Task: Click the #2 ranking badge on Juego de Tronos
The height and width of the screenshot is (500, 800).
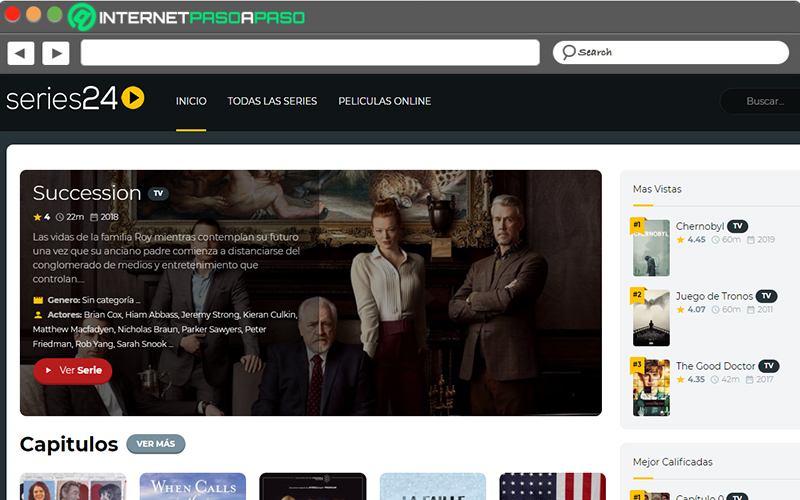Action: point(637,295)
